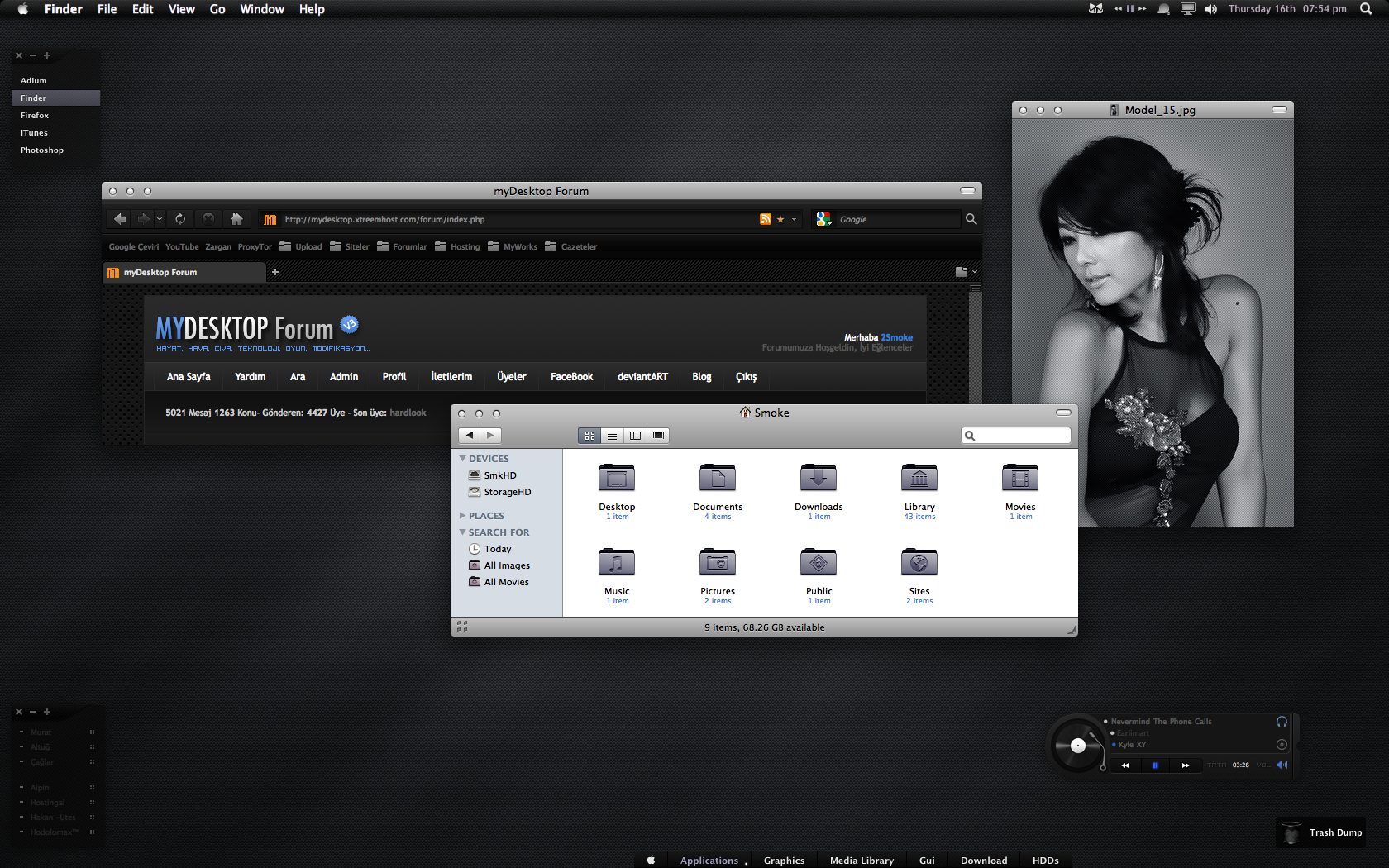Open the Documents folder icon
Viewport: 1389px width, 868px height.
[x=718, y=478]
